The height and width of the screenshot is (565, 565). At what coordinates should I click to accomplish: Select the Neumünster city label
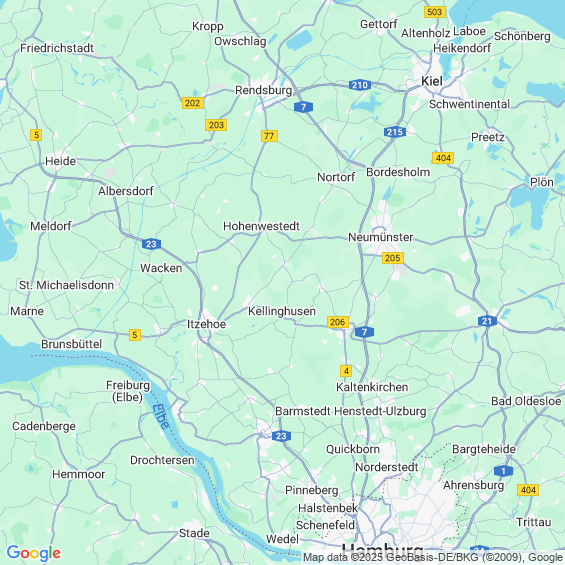[381, 237]
